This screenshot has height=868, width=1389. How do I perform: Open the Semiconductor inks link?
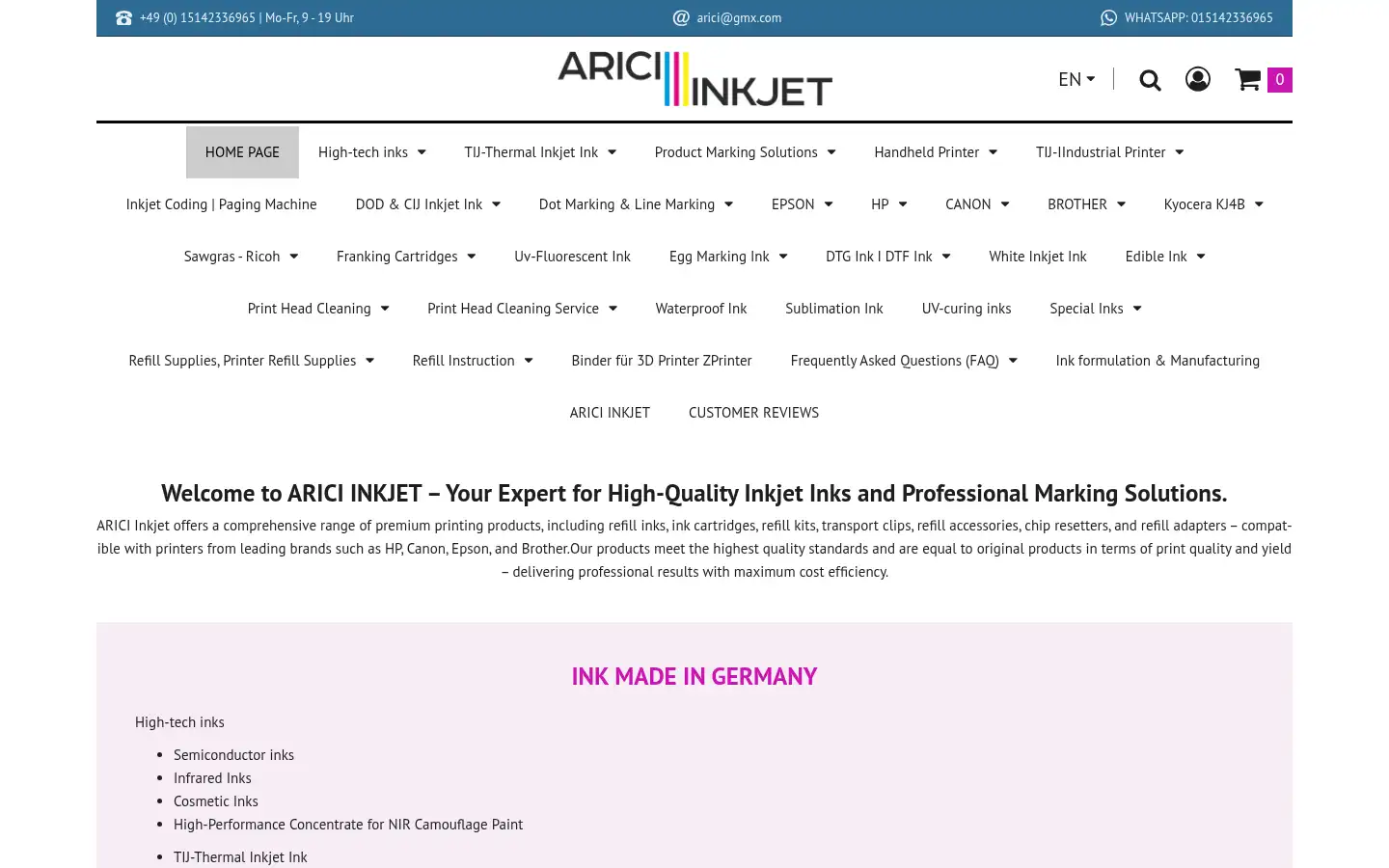(x=233, y=755)
